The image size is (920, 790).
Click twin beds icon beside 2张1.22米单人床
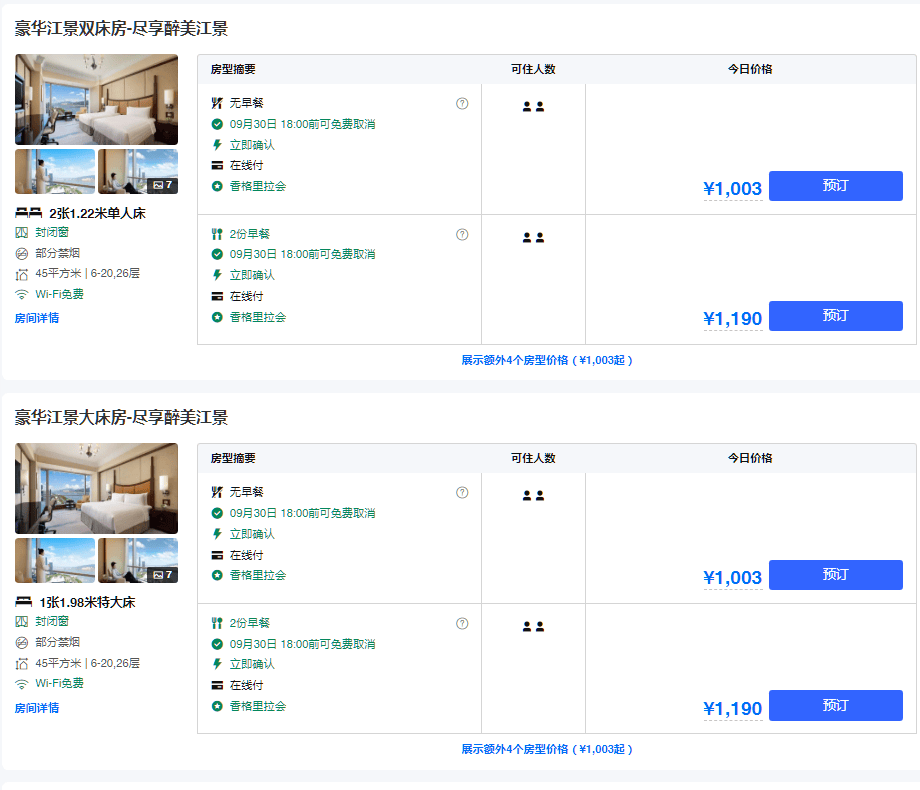[x=28, y=212]
